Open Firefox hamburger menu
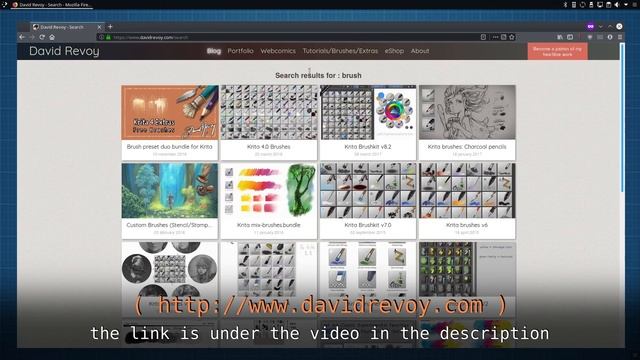The image size is (640, 360). [620, 37]
